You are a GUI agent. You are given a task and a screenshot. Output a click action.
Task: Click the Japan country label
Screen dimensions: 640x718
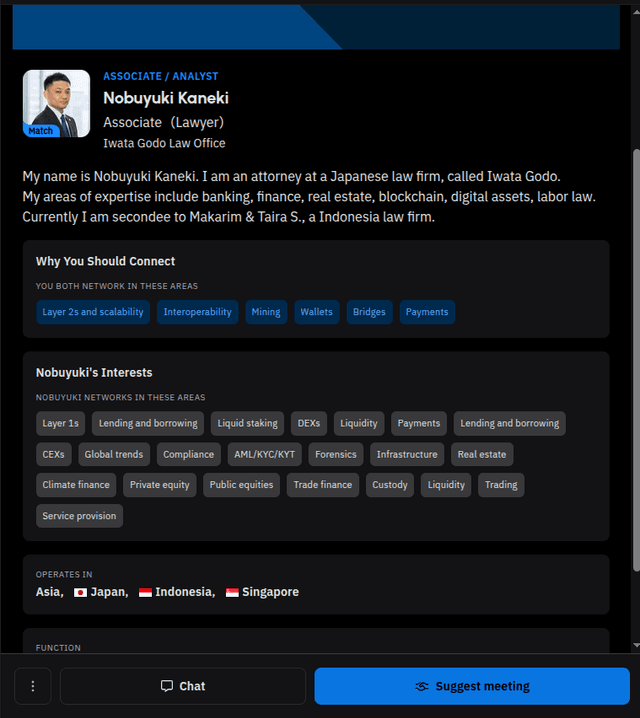point(109,592)
